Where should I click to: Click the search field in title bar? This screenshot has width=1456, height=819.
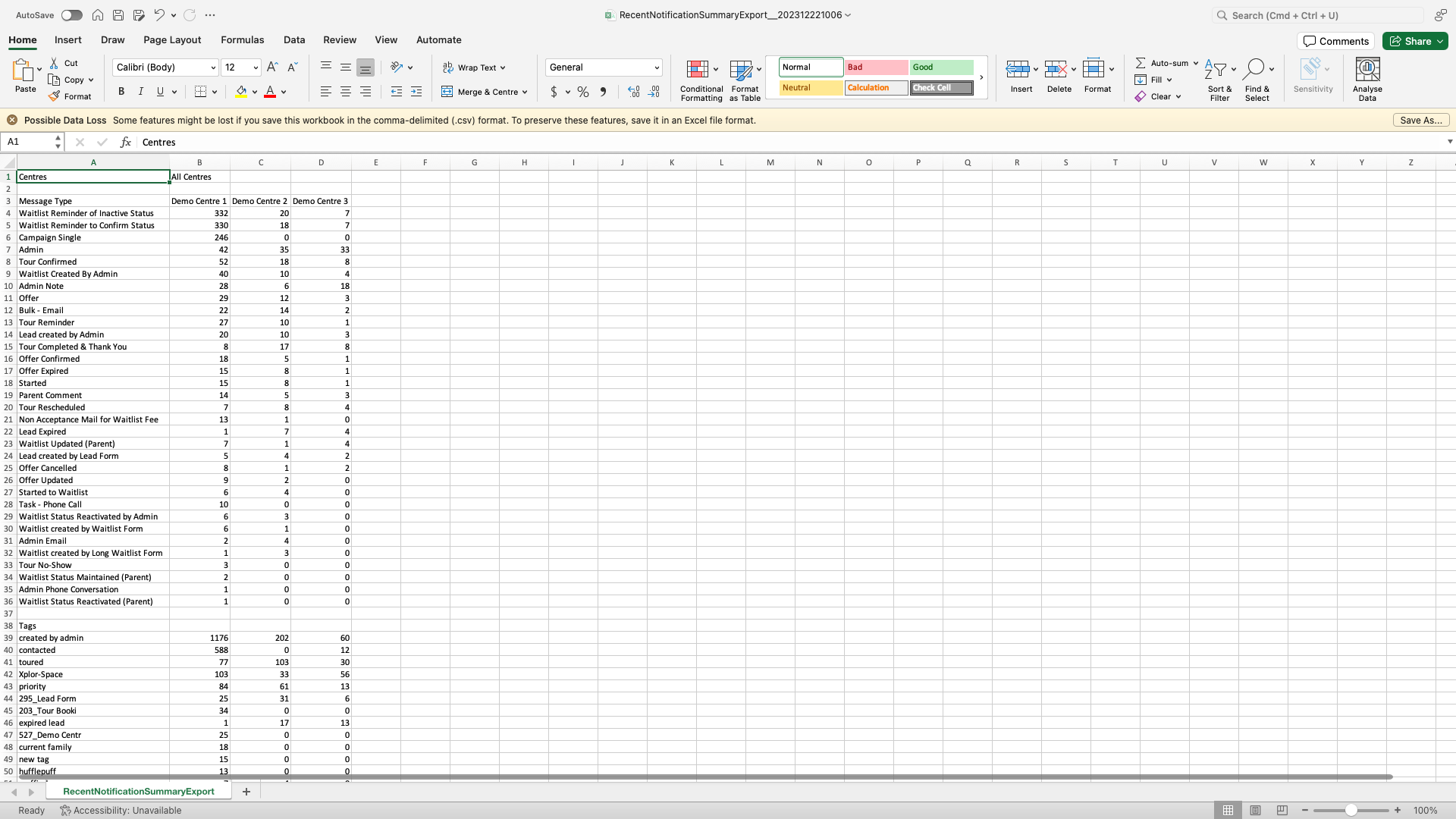coord(1318,15)
